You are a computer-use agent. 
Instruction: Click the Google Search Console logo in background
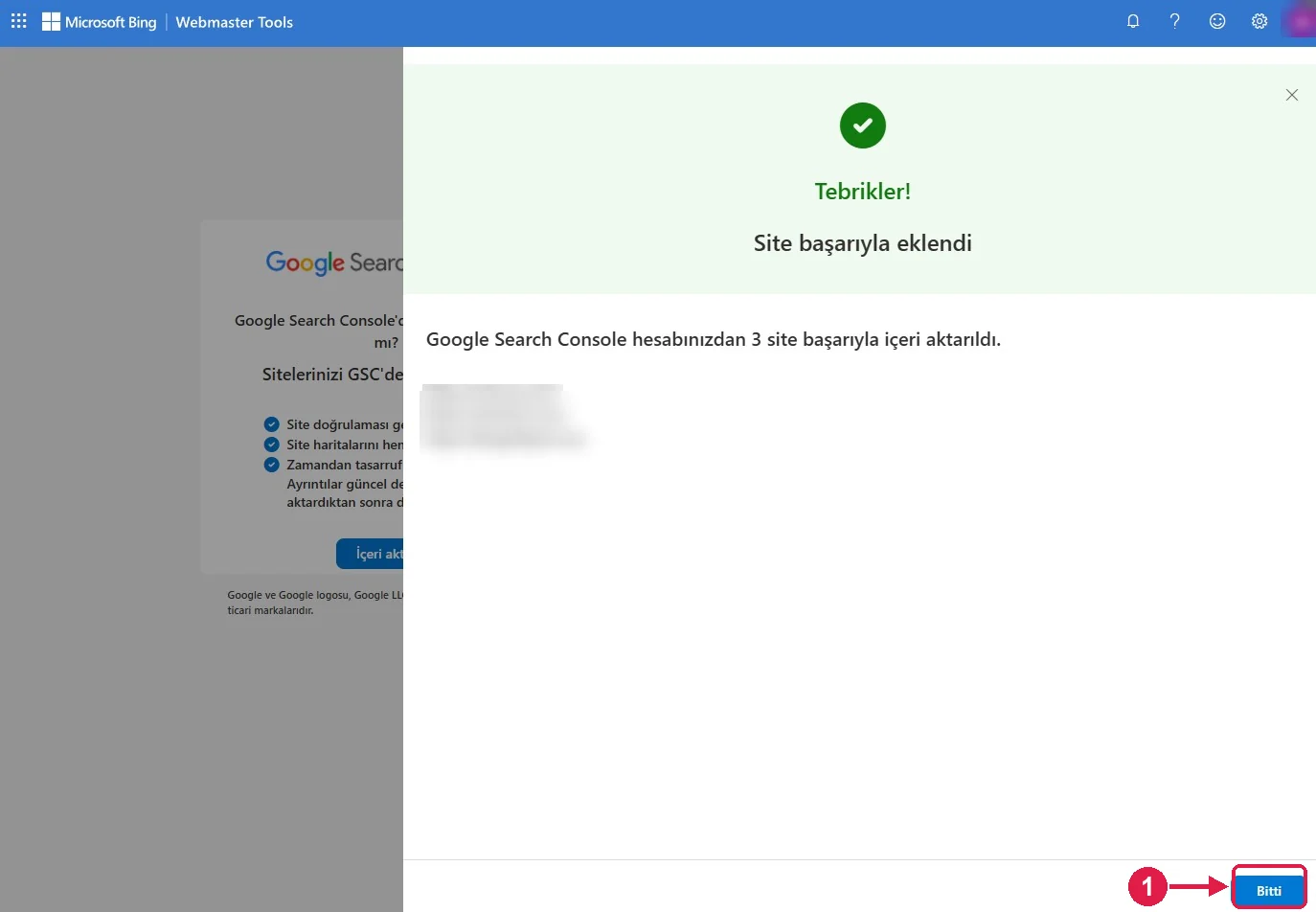coord(334,262)
